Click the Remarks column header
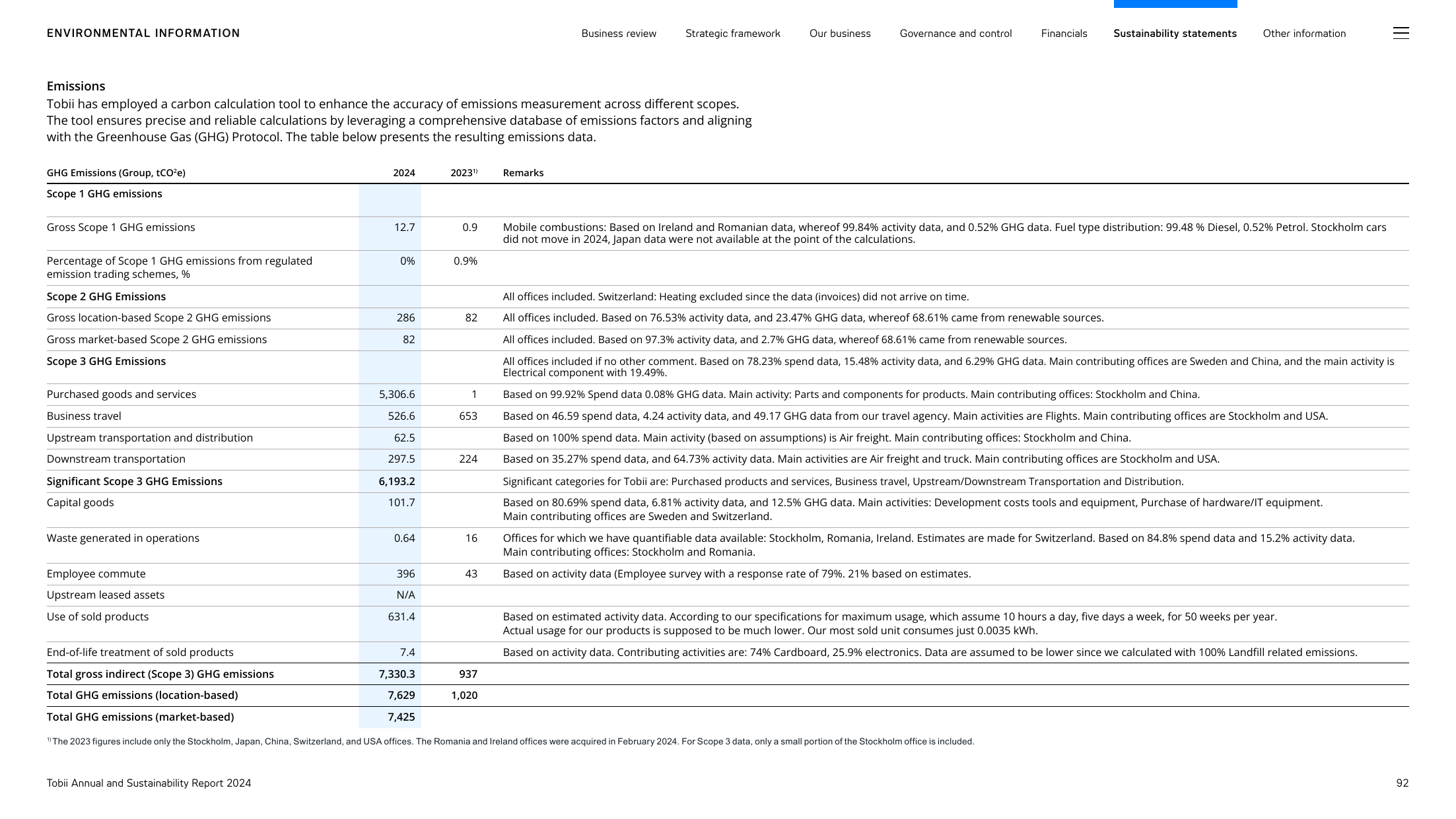Image resolution: width=1456 pixels, height=819 pixels. (x=523, y=173)
